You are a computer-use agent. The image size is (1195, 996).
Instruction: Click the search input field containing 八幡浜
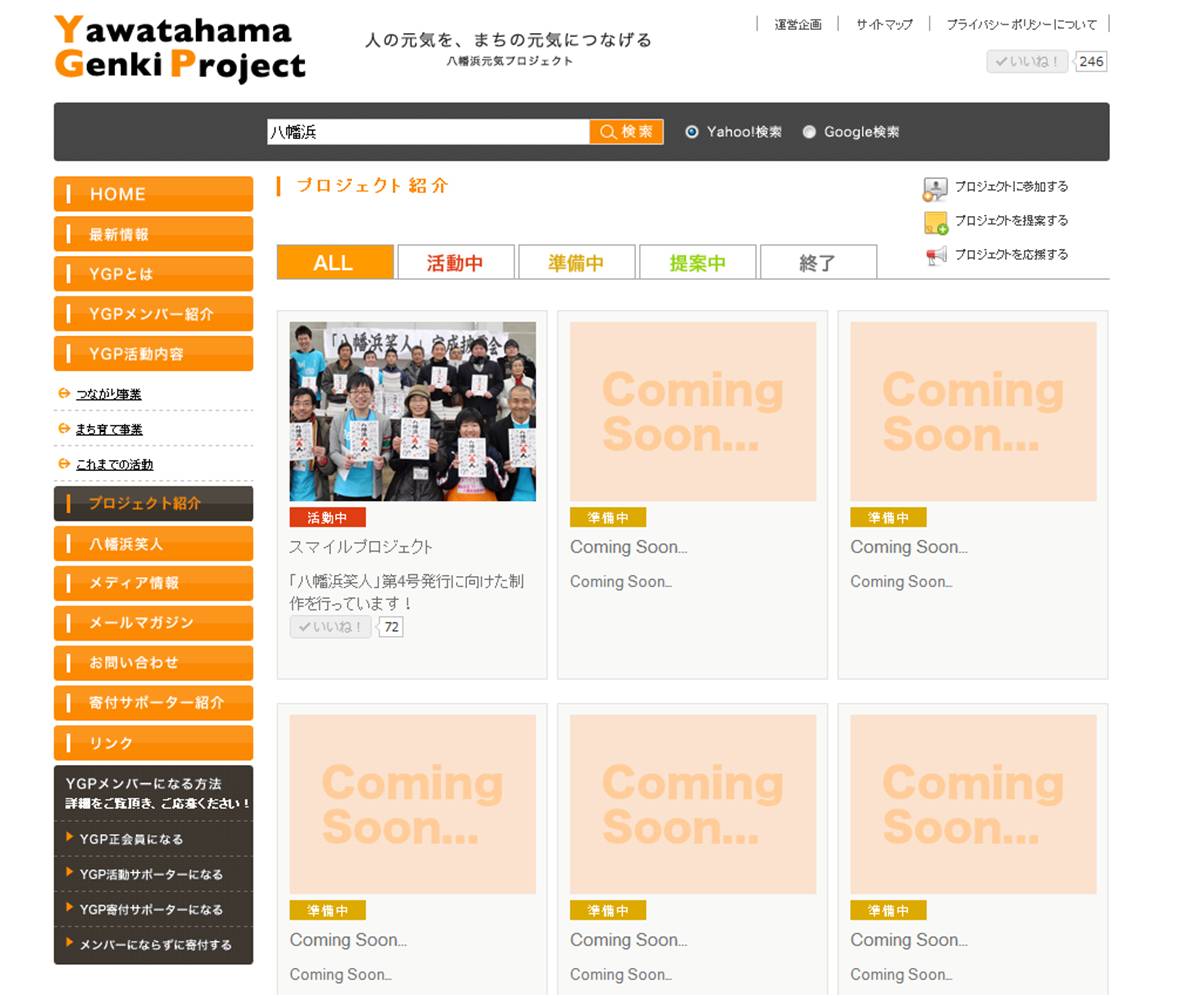point(427,132)
